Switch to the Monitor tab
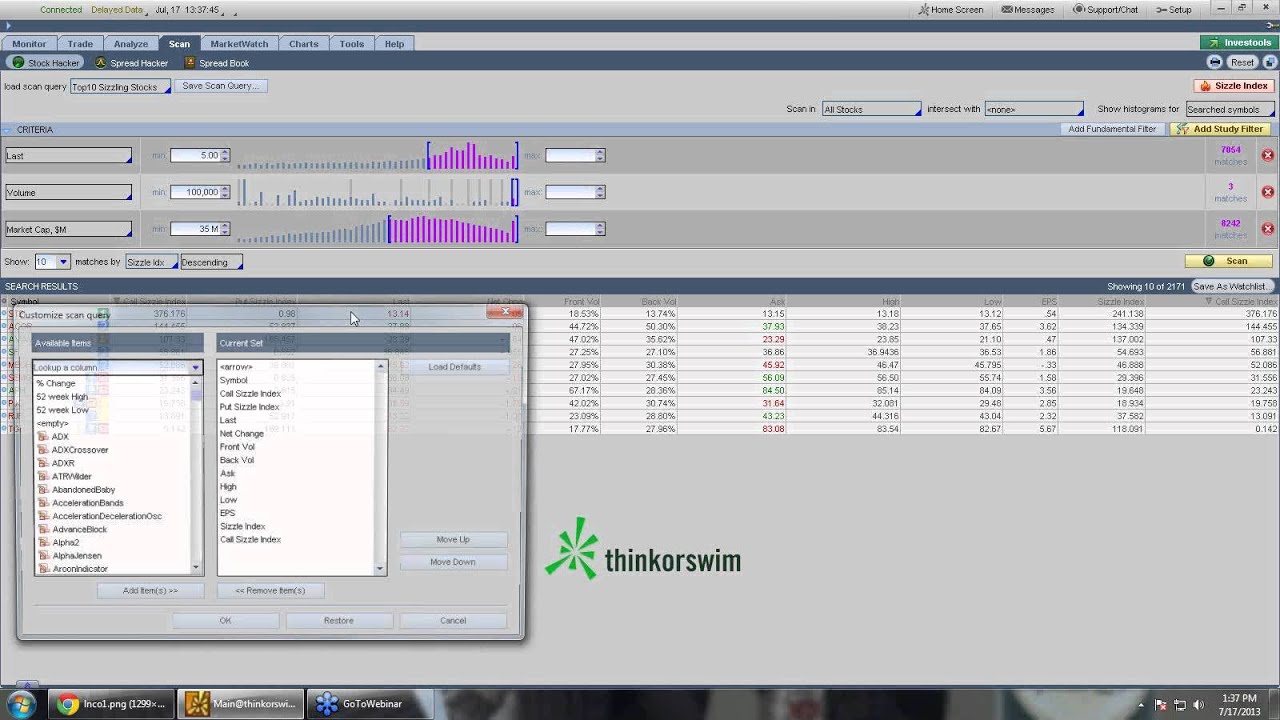1280x720 pixels. point(29,44)
